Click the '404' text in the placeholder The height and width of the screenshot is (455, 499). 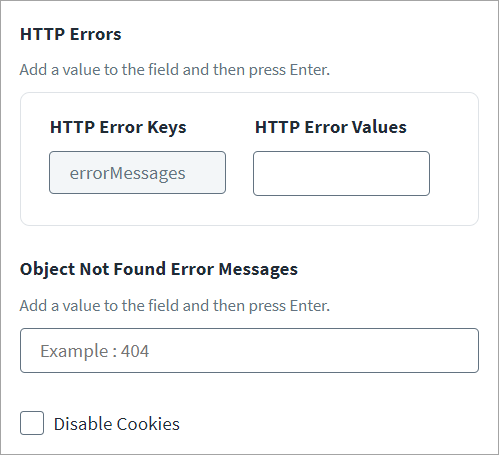(135, 351)
